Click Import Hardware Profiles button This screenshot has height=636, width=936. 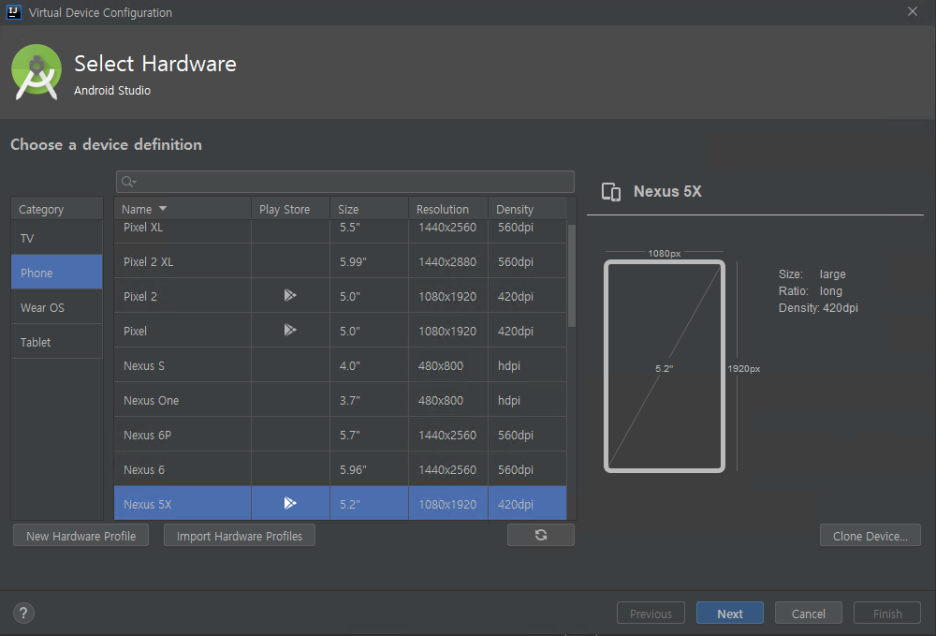[239, 536]
